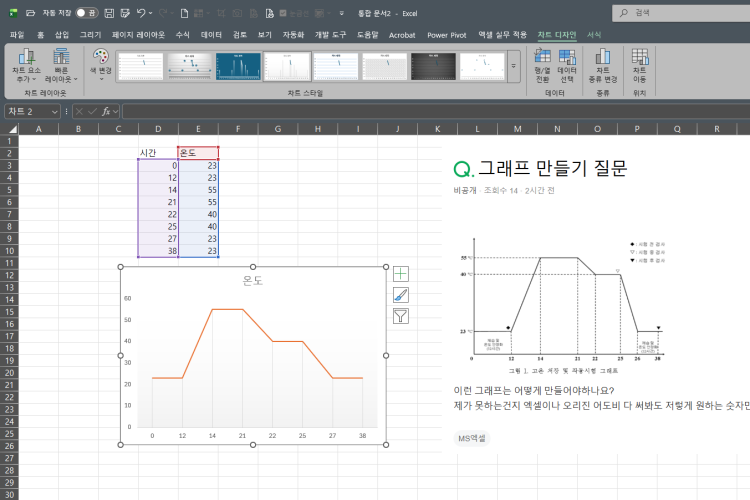750x500 pixels.
Task: Click the Excel app icon in title bar
Action: pyautogui.click(x=13, y=13)
